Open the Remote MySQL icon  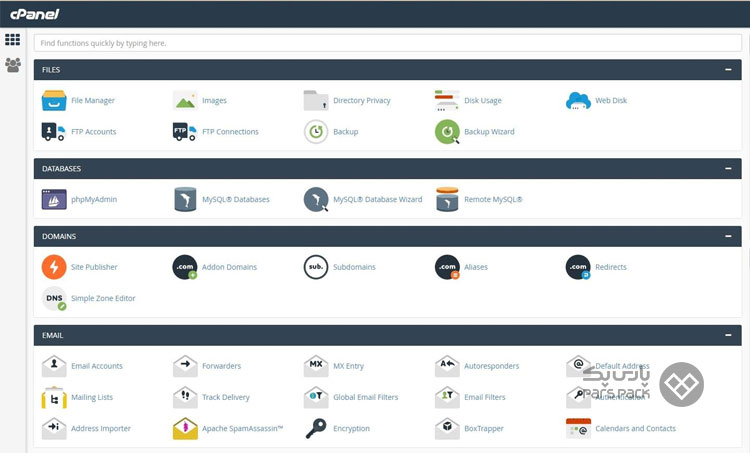pyautogui.click(x=447, y=199)
